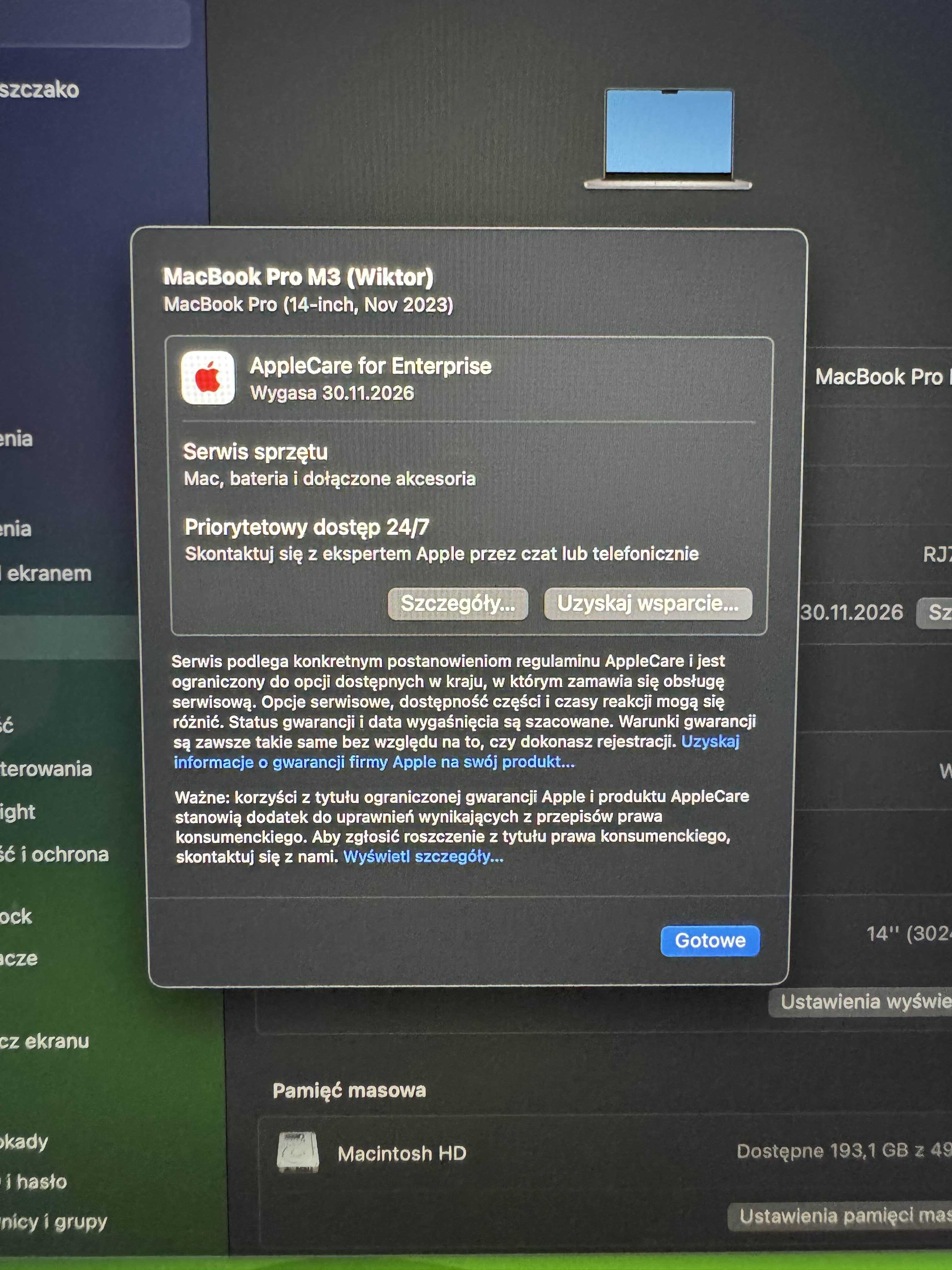Click the Serwis sprzętu heading
This screenshot has height=1270, width=952.
click(x=255, y=452)
